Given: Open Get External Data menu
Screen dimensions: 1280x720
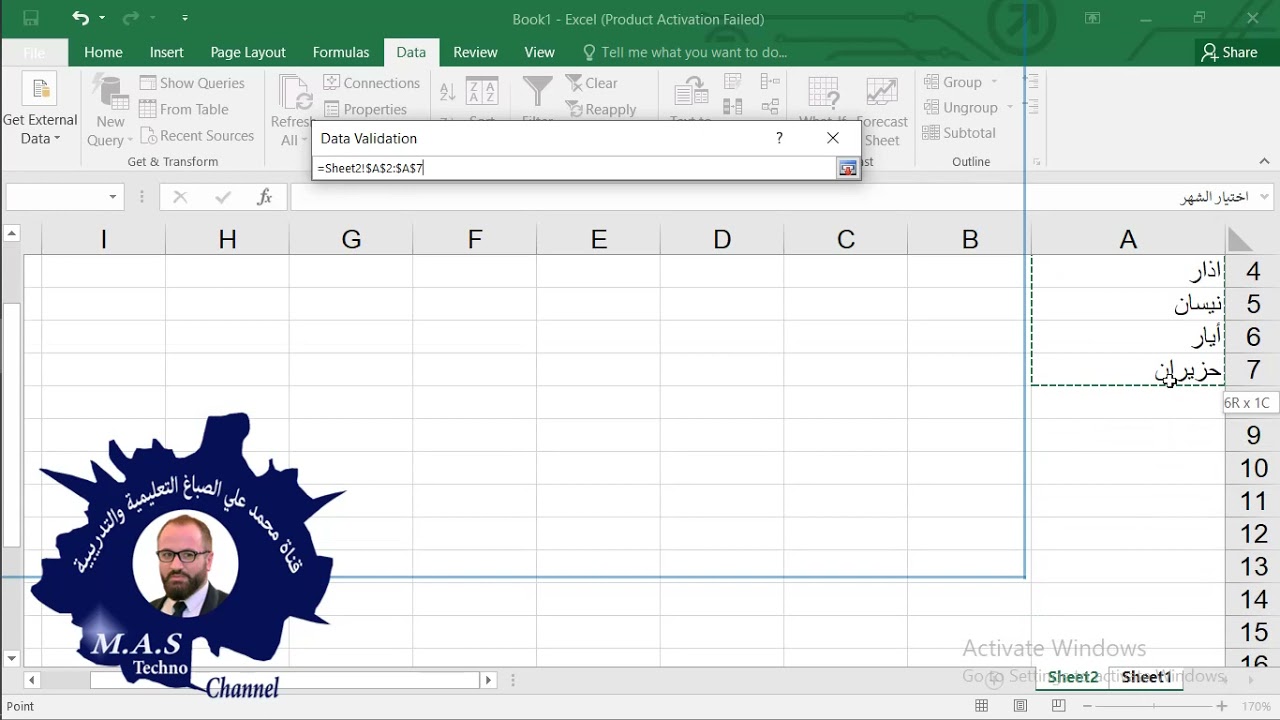Looking at the screenshot, I should 40,112.
